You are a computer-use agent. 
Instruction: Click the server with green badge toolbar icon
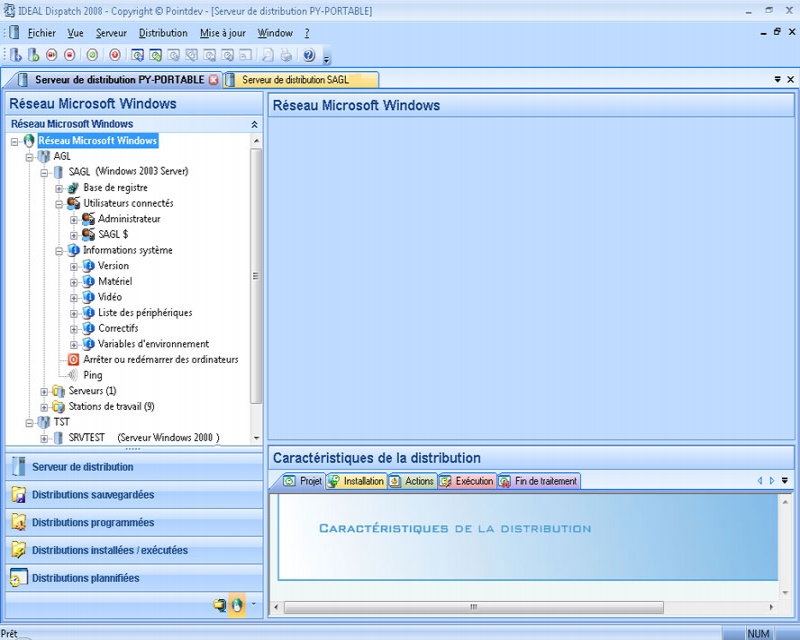34,55
